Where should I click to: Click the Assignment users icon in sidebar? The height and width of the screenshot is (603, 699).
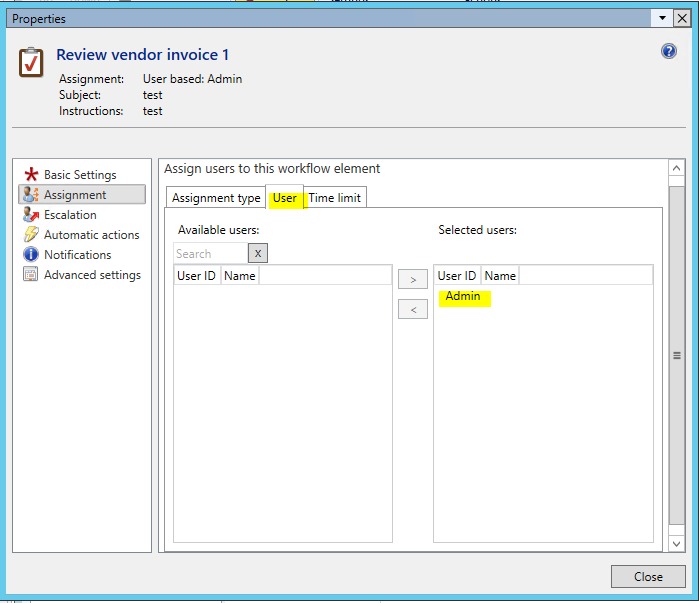click(31, 195)
